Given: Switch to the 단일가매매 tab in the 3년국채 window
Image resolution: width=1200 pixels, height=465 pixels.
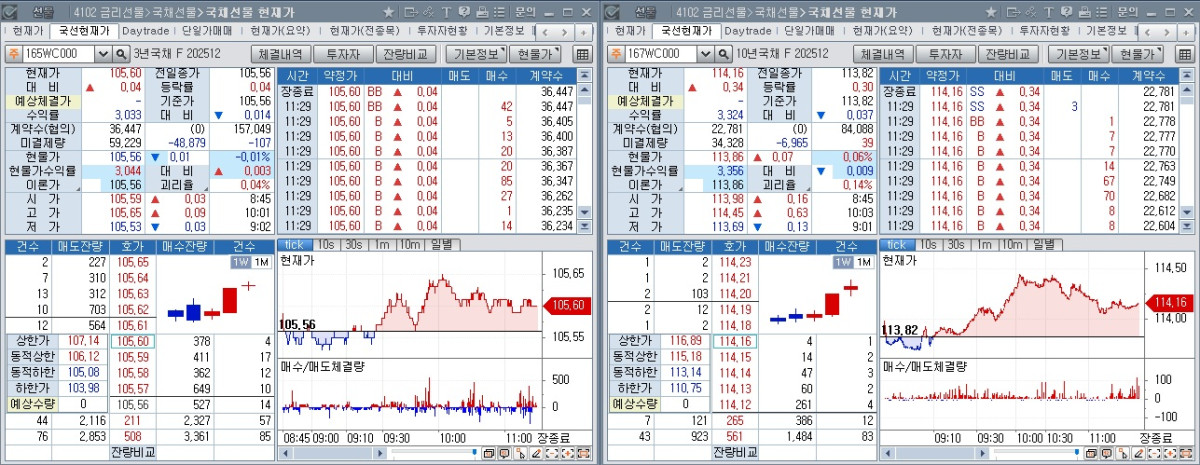Looking at the screenshot, I should pos(209,31).
